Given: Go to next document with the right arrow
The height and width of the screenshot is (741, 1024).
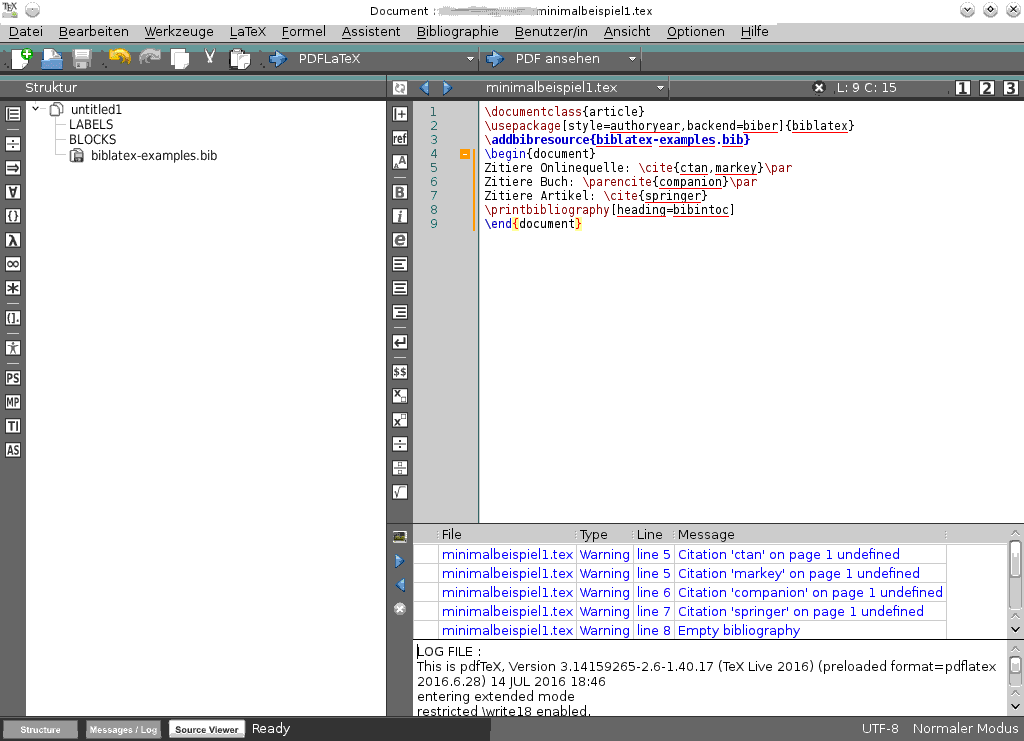Looking at the screenshot, I should tap(447, 87).
